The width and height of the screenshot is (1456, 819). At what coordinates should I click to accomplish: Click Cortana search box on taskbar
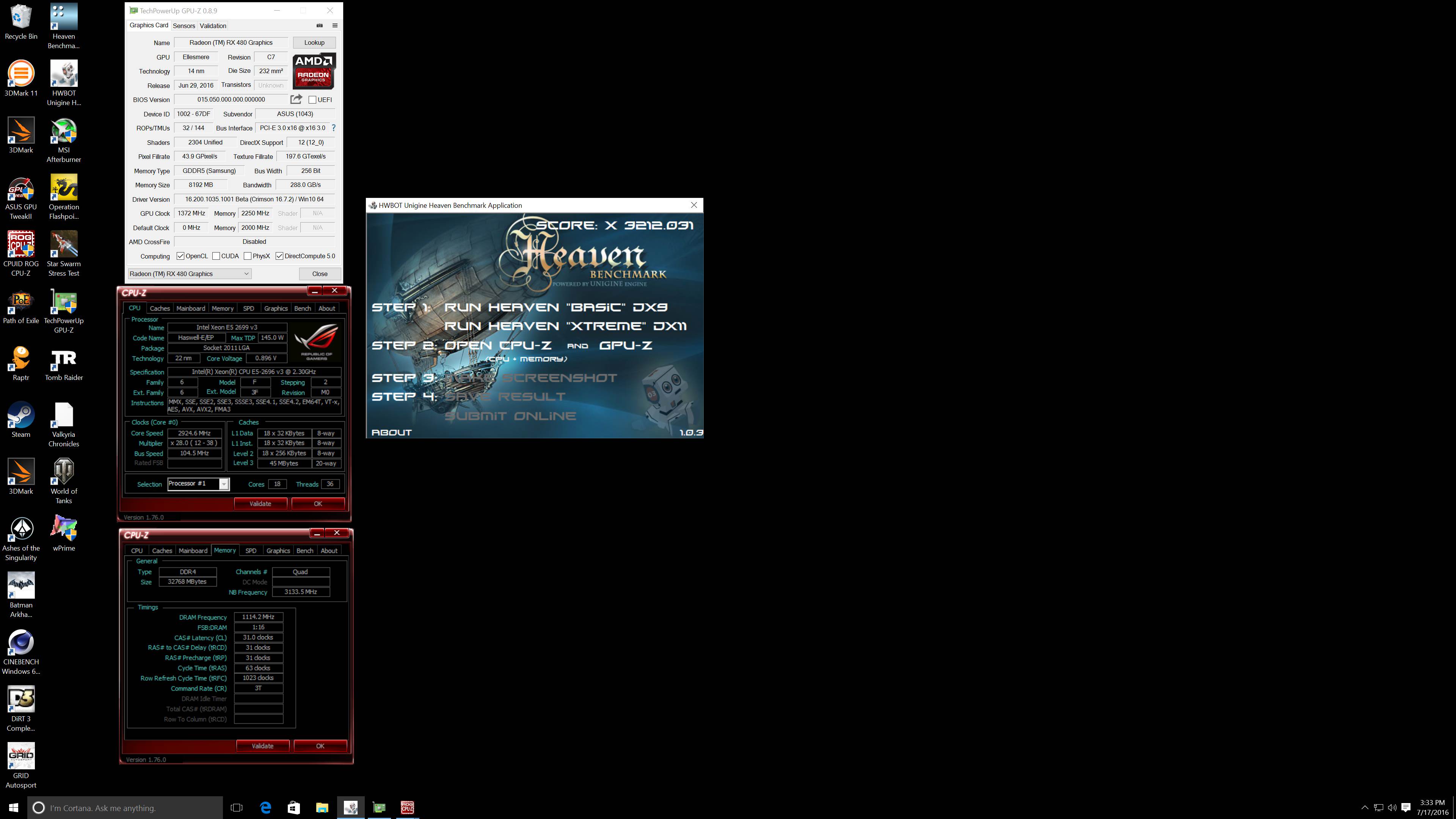tap(125, 808)
